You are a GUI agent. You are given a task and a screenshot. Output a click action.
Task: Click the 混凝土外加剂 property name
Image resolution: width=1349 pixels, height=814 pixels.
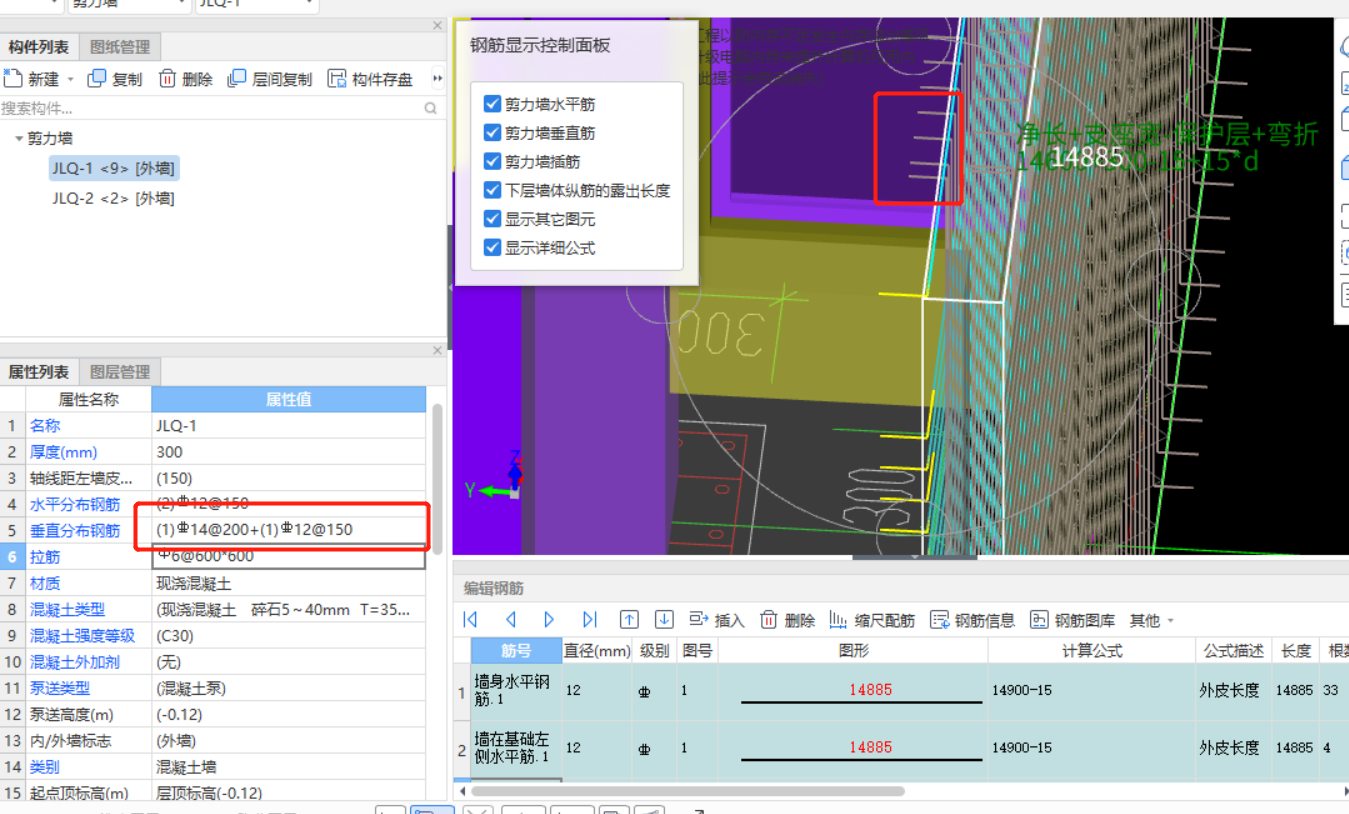pyautogui.click(x=75, y=662)
